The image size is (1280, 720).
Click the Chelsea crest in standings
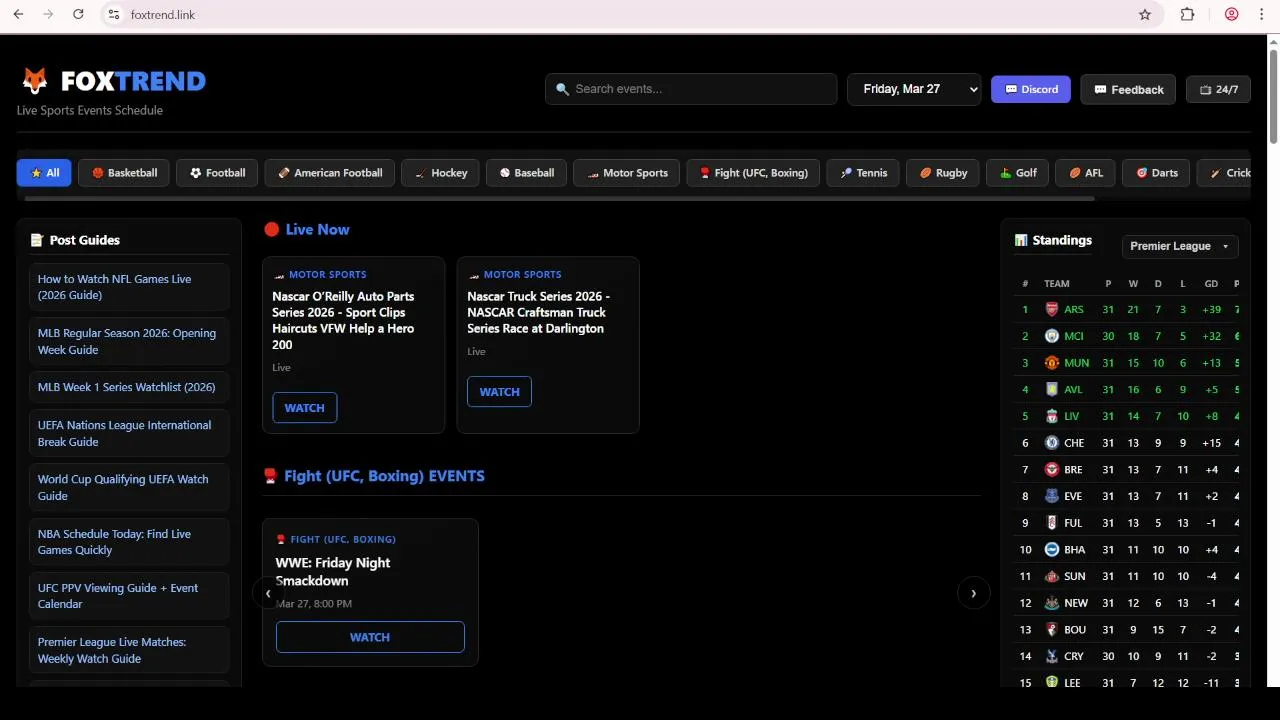point(1052,443)
